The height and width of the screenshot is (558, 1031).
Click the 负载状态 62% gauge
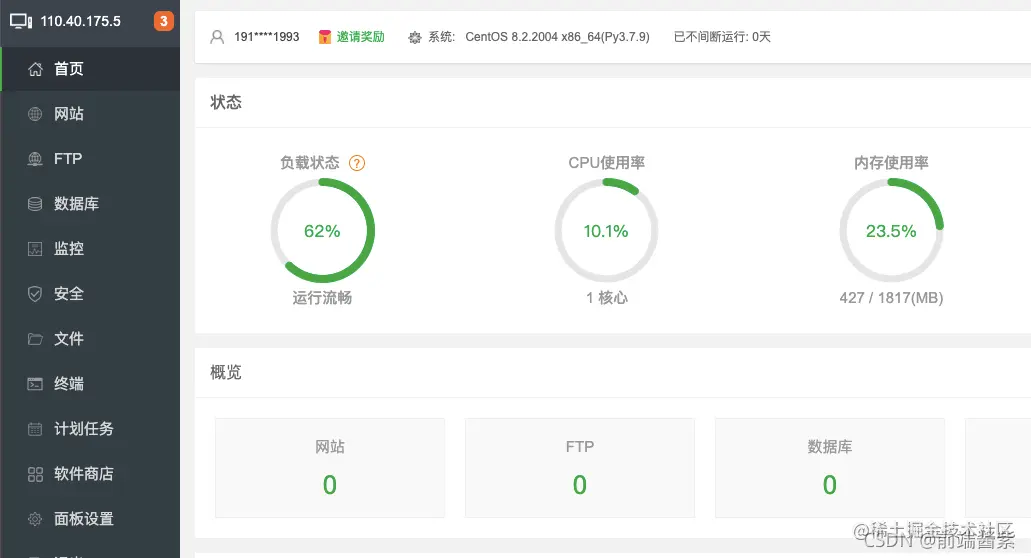pos(323,231)
